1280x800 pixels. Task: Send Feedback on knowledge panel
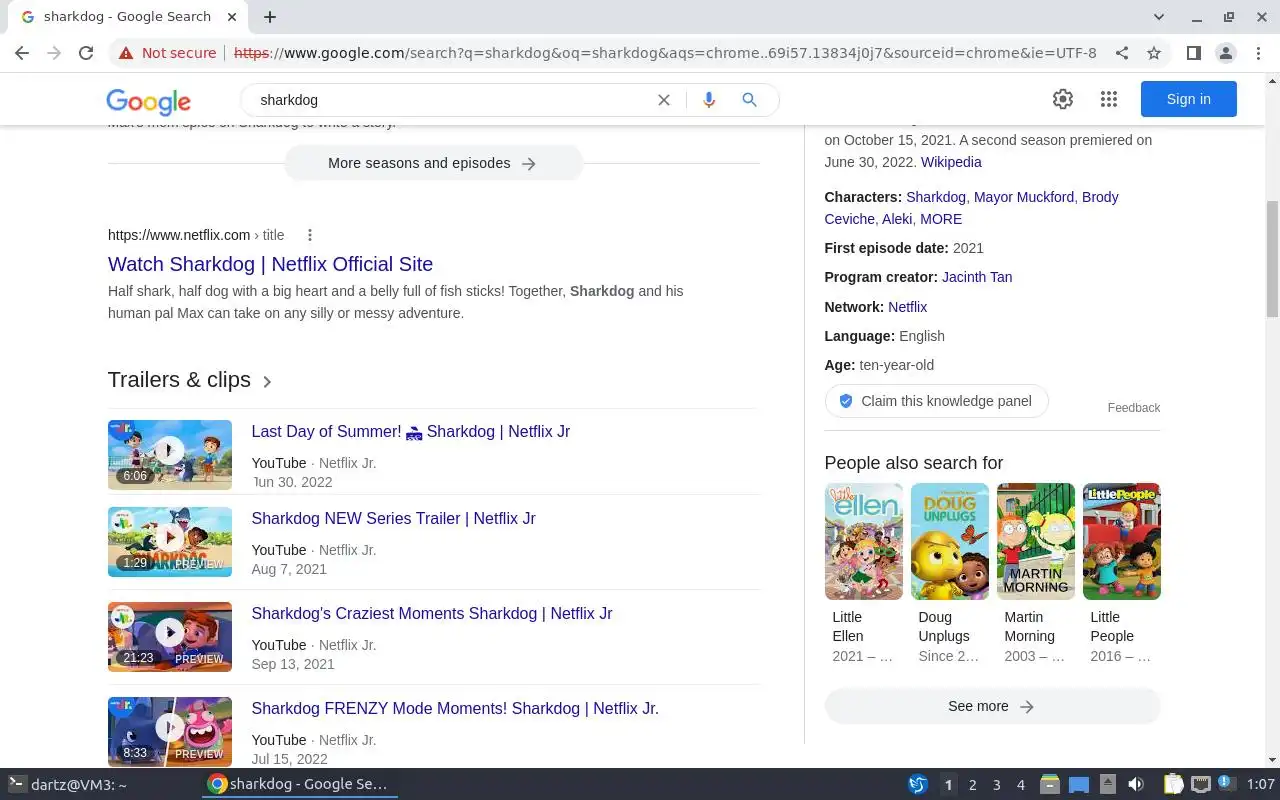tap(1134, 408)
